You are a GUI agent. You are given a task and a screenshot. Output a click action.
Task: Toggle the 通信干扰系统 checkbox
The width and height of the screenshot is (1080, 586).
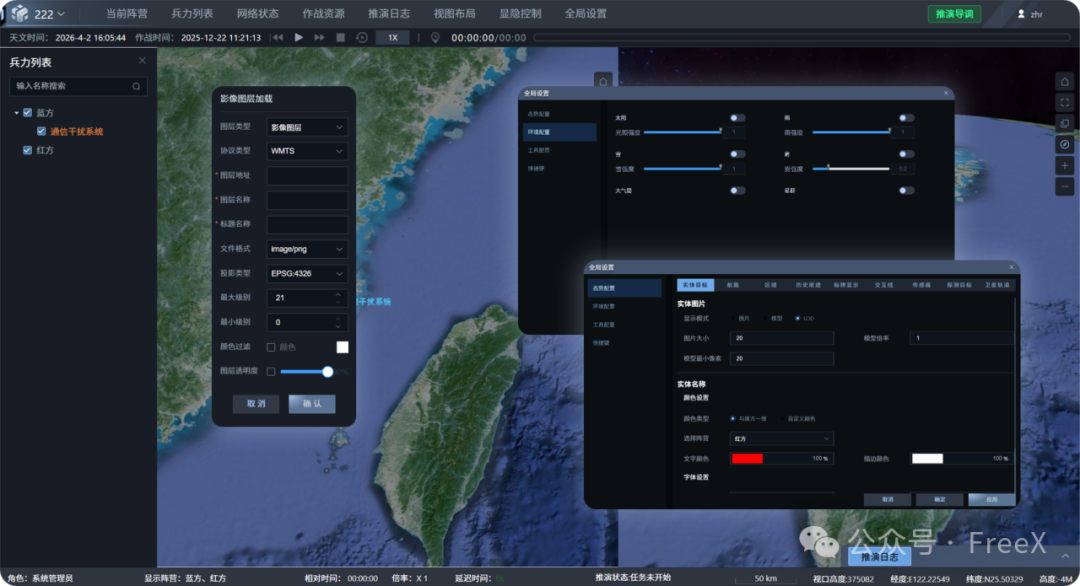click(41, 131)
